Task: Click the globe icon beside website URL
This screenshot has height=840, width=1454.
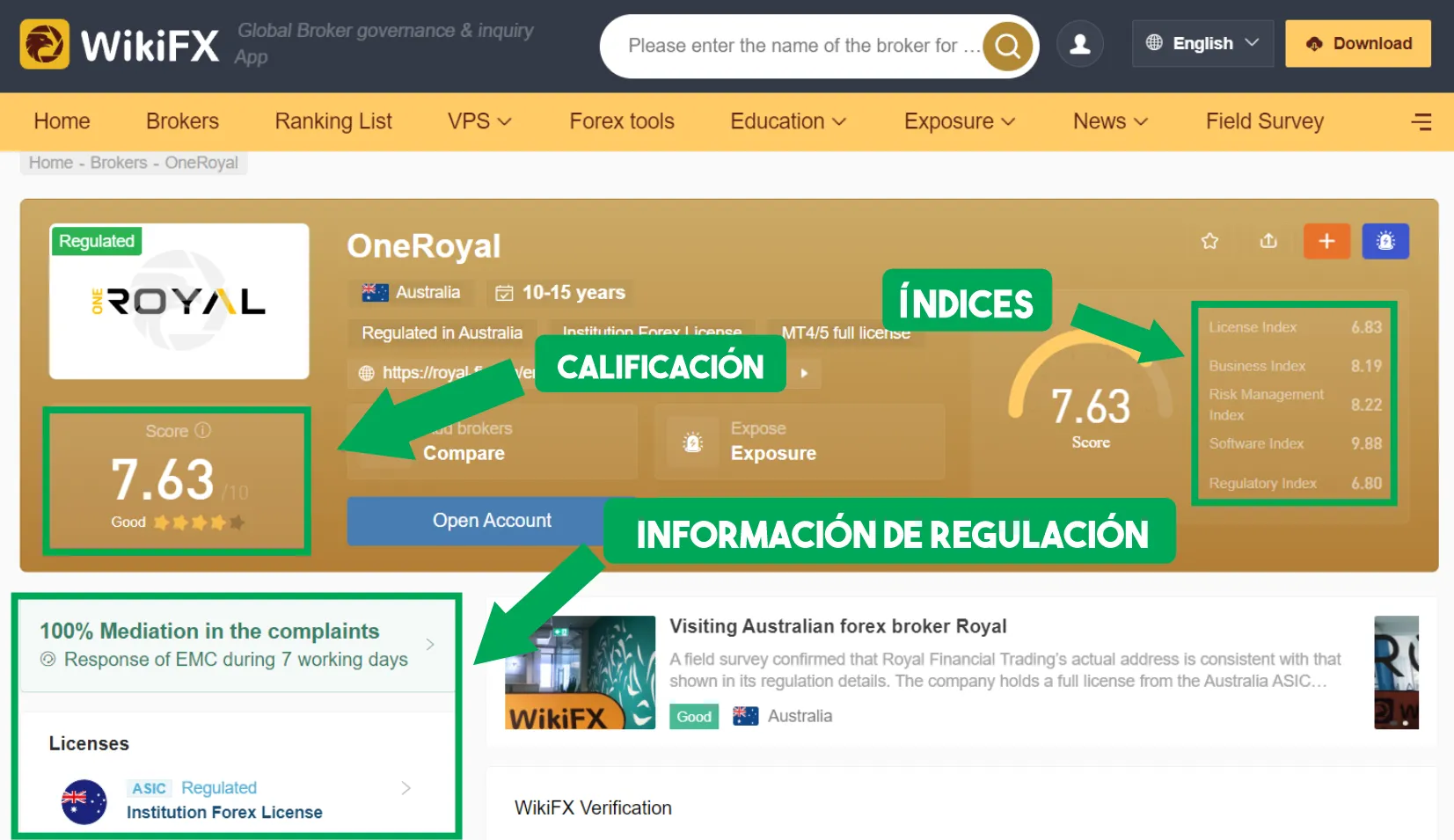Action: point(367,373)
